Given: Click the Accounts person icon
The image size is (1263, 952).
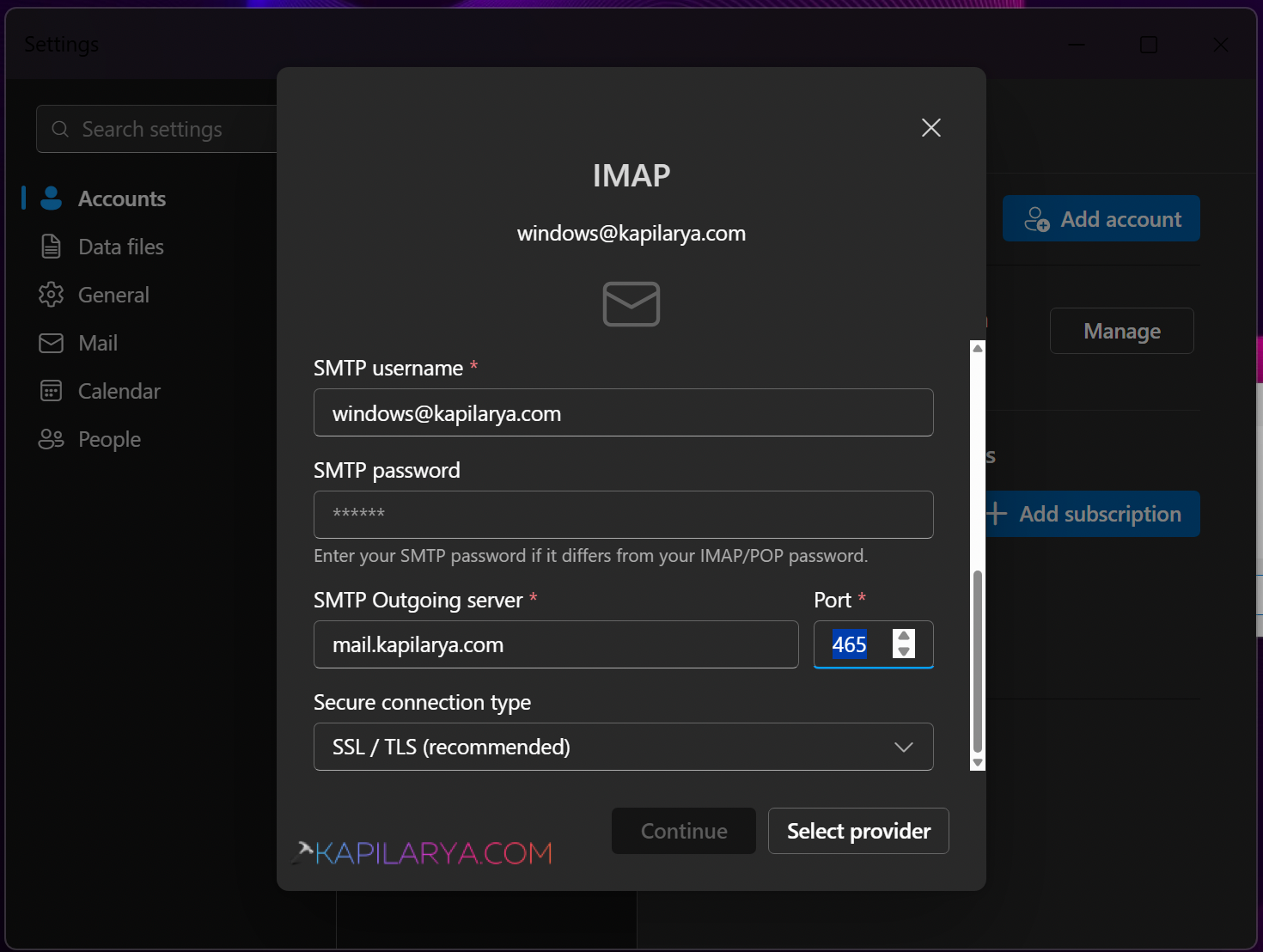Looking at the screenshot, I should [x=52, y=198].
